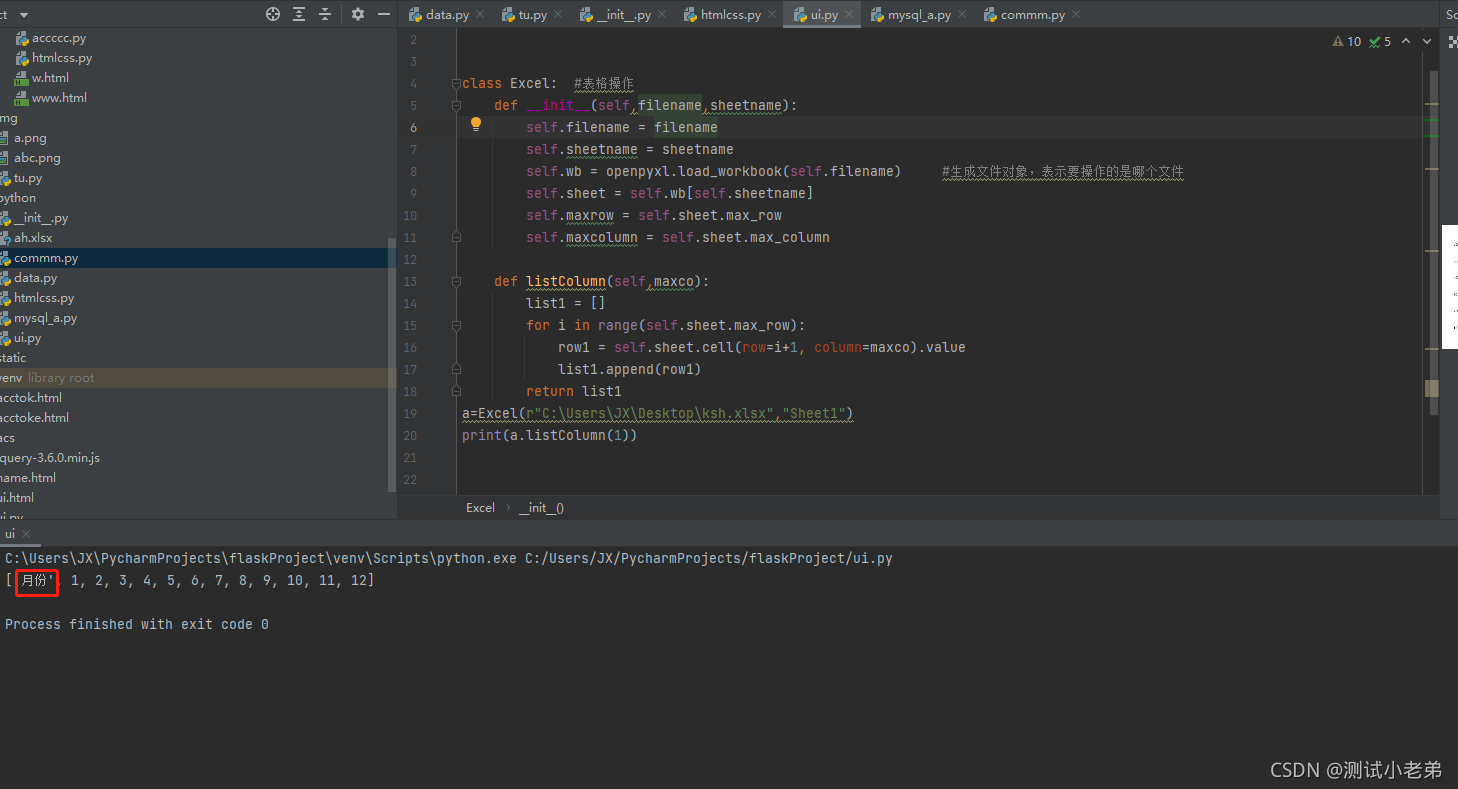Open the Project view dropdown arrow
The width and height of the screenshot is (1458, 789).
point(24,15)
